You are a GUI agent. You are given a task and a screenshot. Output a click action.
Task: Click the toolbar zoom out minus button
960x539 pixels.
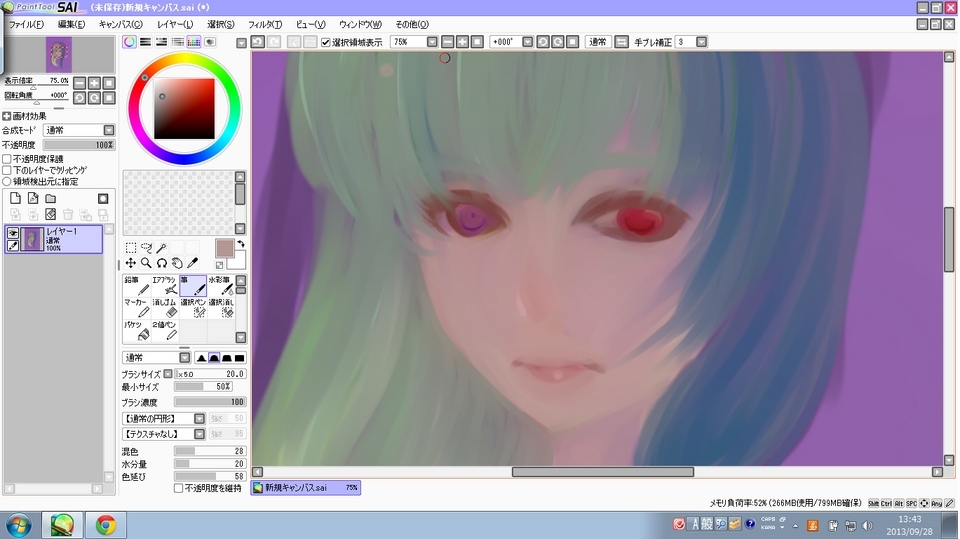click(448, 42)
